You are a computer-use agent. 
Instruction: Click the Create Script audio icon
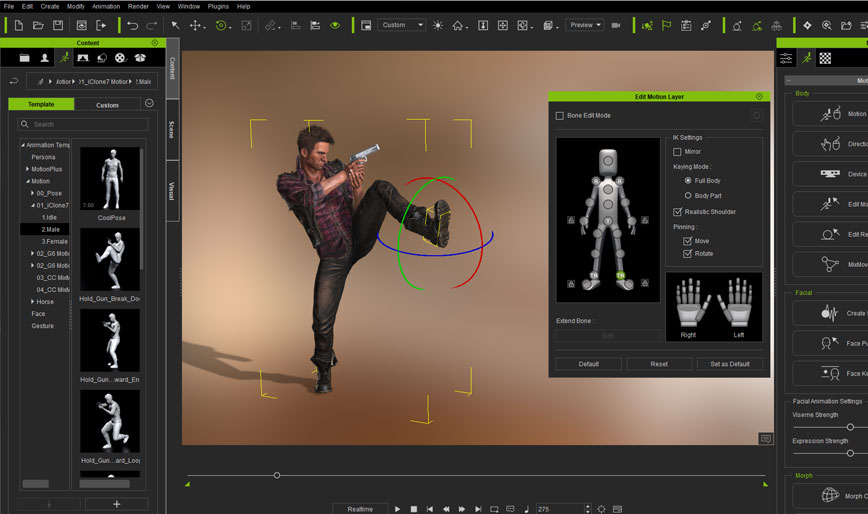(829, 313)
